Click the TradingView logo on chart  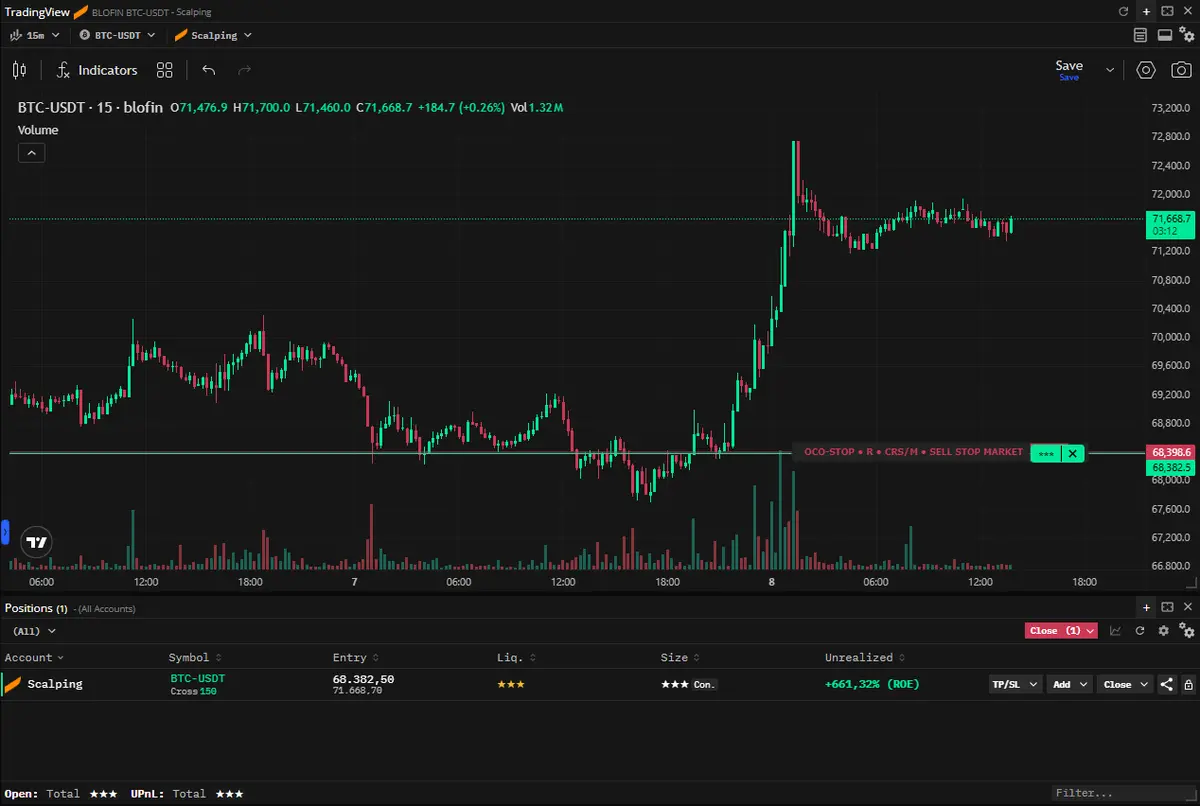click(37, 543)
